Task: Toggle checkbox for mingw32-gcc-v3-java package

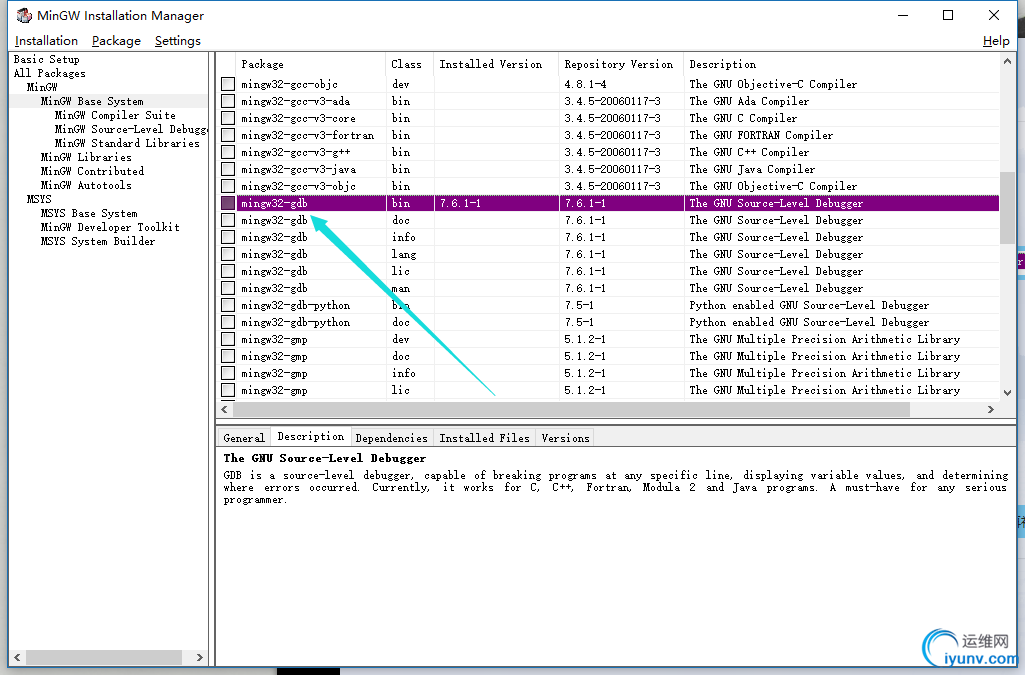Action: pos(227,169)
